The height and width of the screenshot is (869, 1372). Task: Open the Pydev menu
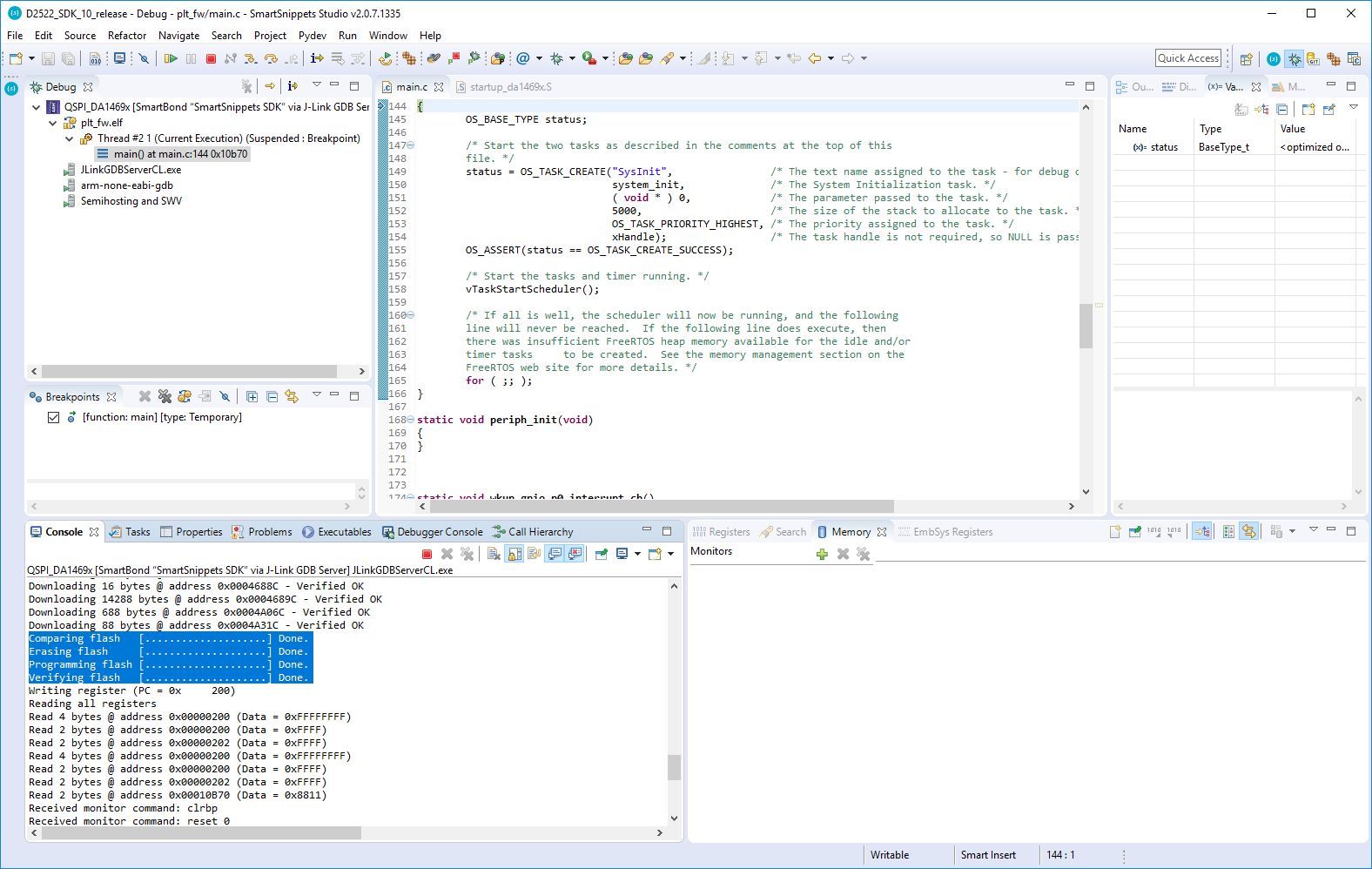312,36
